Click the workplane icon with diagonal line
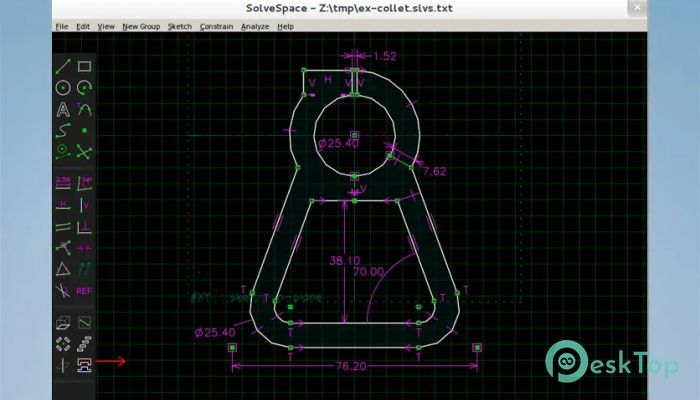 pos(84,322)
